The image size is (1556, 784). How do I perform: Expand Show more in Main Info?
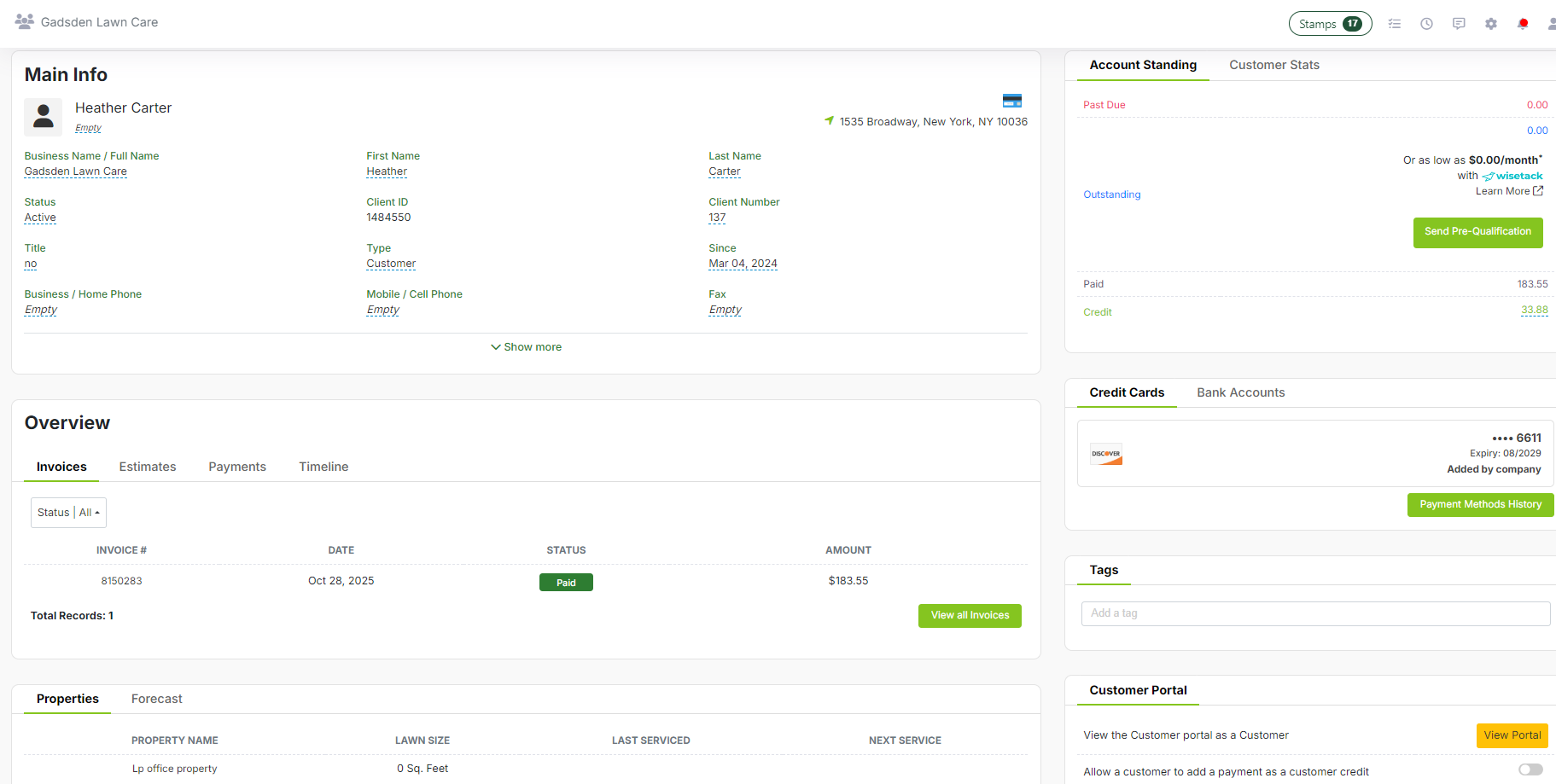(x=526, y=346)
